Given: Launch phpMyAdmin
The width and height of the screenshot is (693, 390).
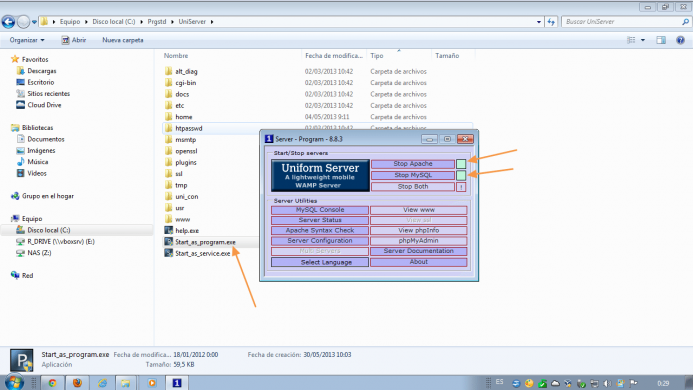Looking at the screenshot, I should tap(419, 241).
